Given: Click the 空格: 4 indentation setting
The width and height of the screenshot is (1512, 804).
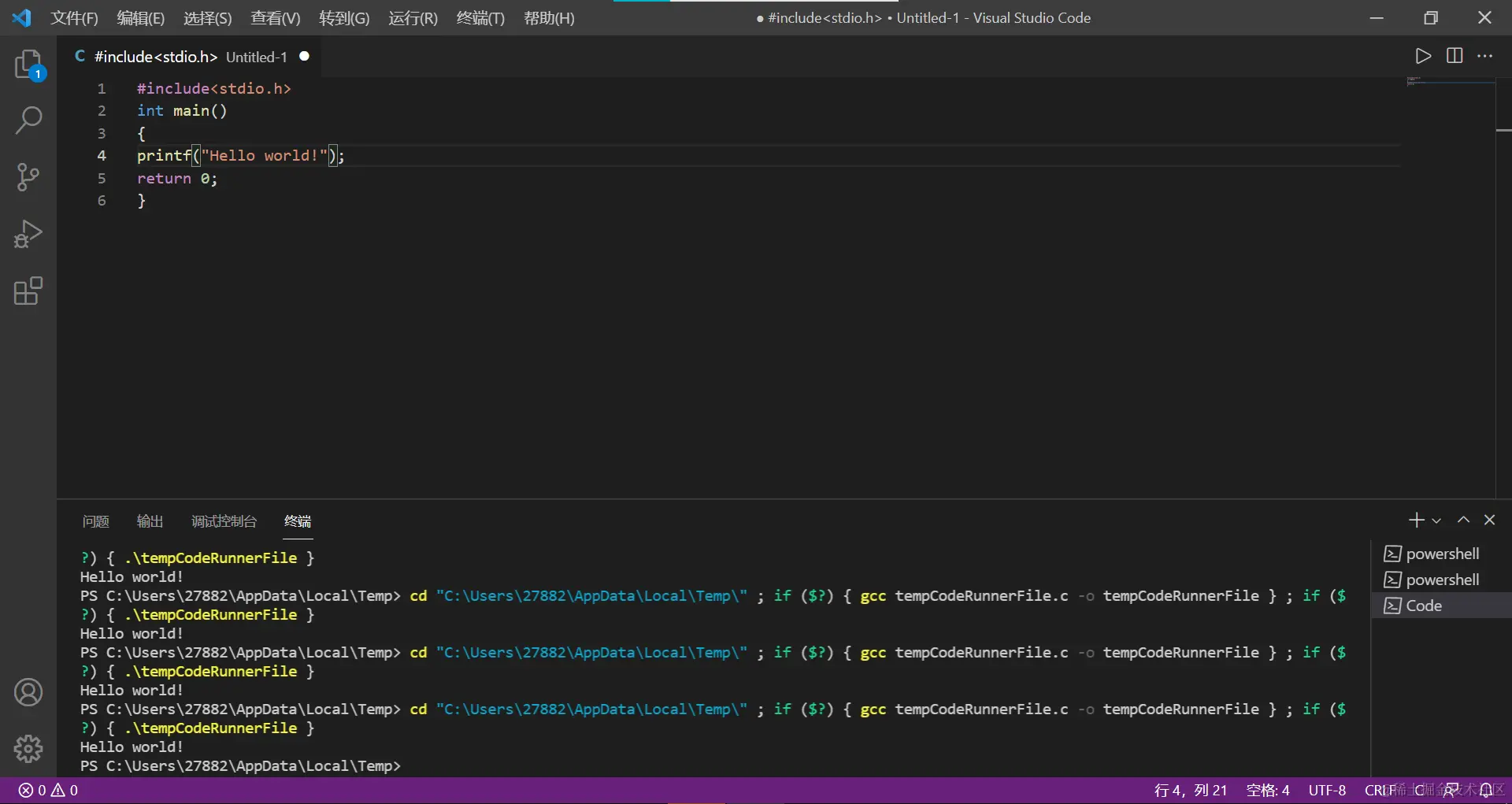Looking at the screenshot, I should [x=1268, y=790].
